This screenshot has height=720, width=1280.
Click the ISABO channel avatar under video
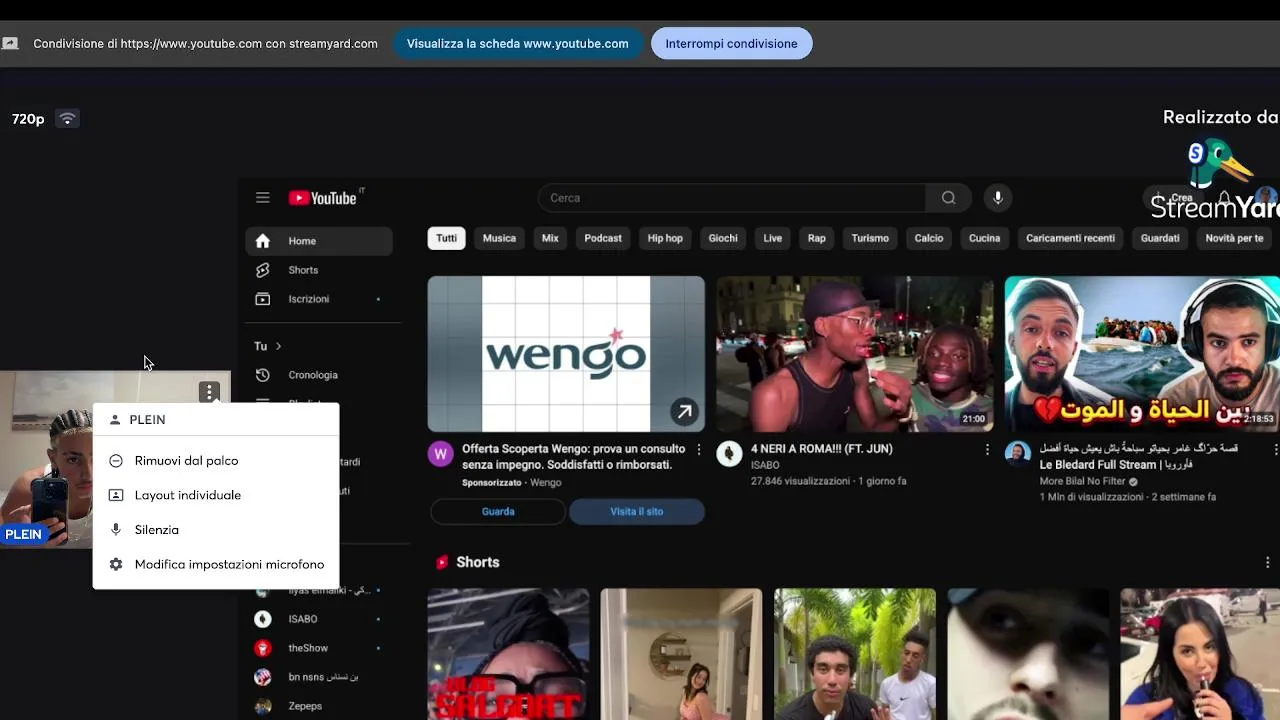(729, 454)
